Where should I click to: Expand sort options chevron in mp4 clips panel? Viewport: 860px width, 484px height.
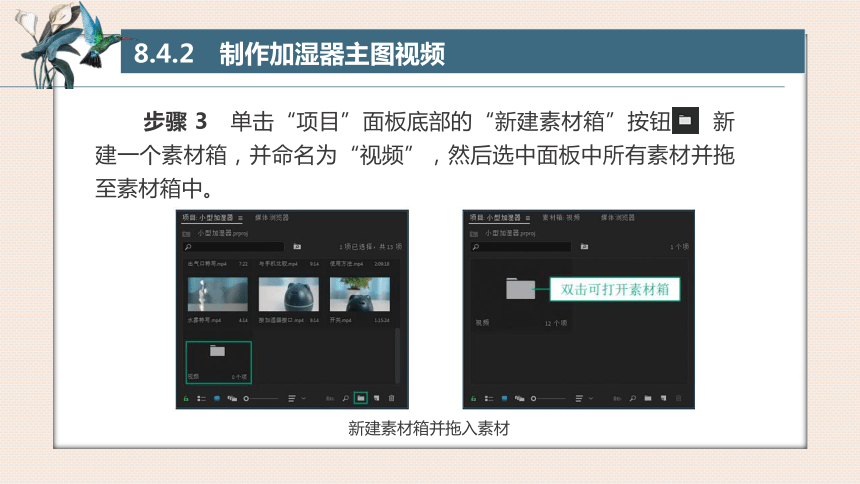click(304, 398)
